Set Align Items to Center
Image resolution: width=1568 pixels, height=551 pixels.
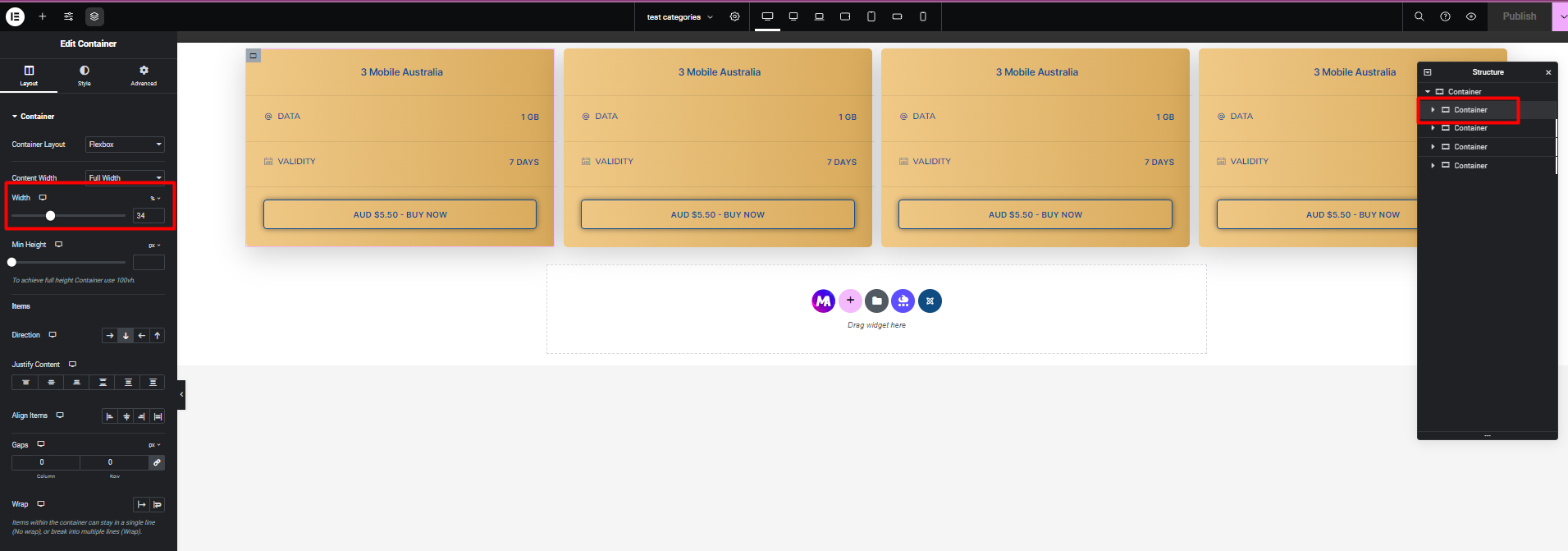pyautogui.click(x=126, y=416)
